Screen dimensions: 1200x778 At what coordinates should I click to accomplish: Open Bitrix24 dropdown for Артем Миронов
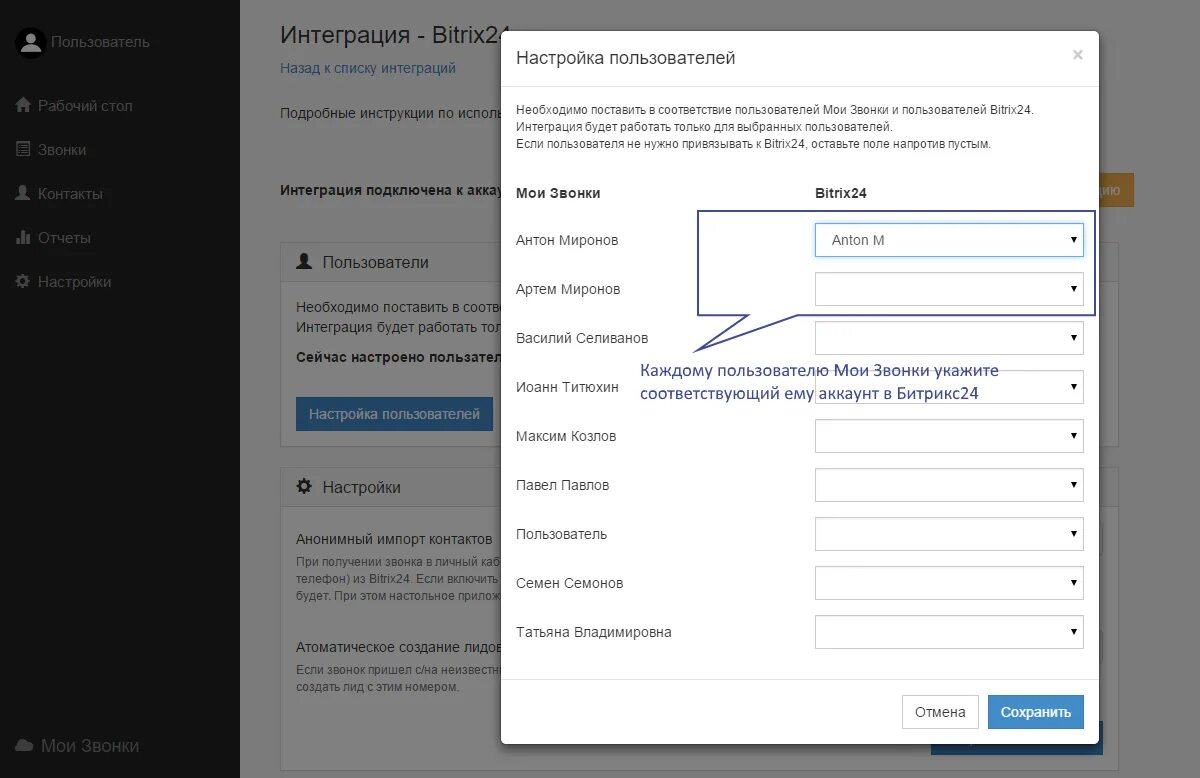point(949,289)
